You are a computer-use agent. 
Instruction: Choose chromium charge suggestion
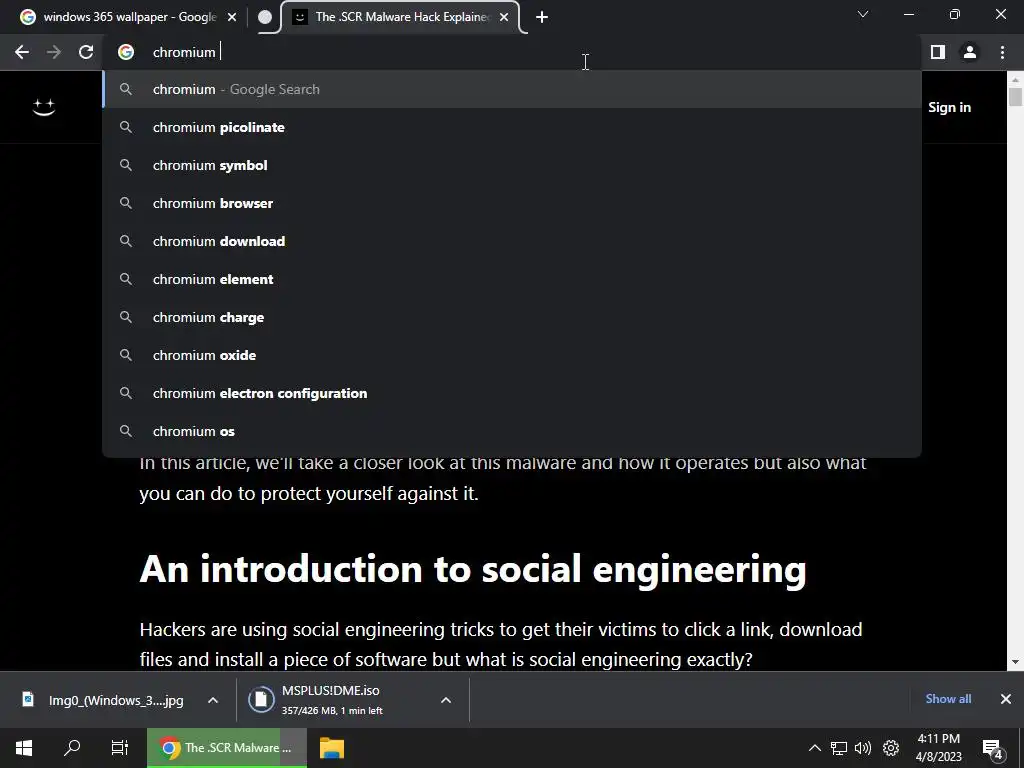(512, 317)
